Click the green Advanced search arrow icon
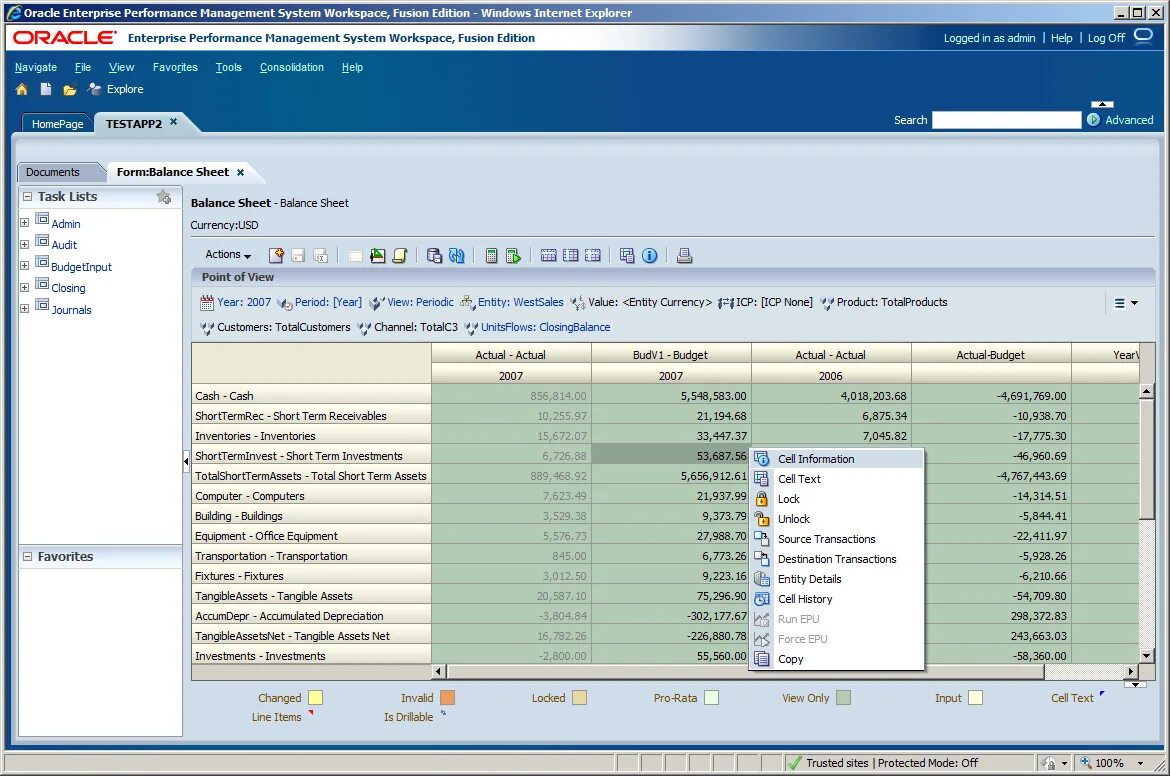 click(x=1094, y=119)
